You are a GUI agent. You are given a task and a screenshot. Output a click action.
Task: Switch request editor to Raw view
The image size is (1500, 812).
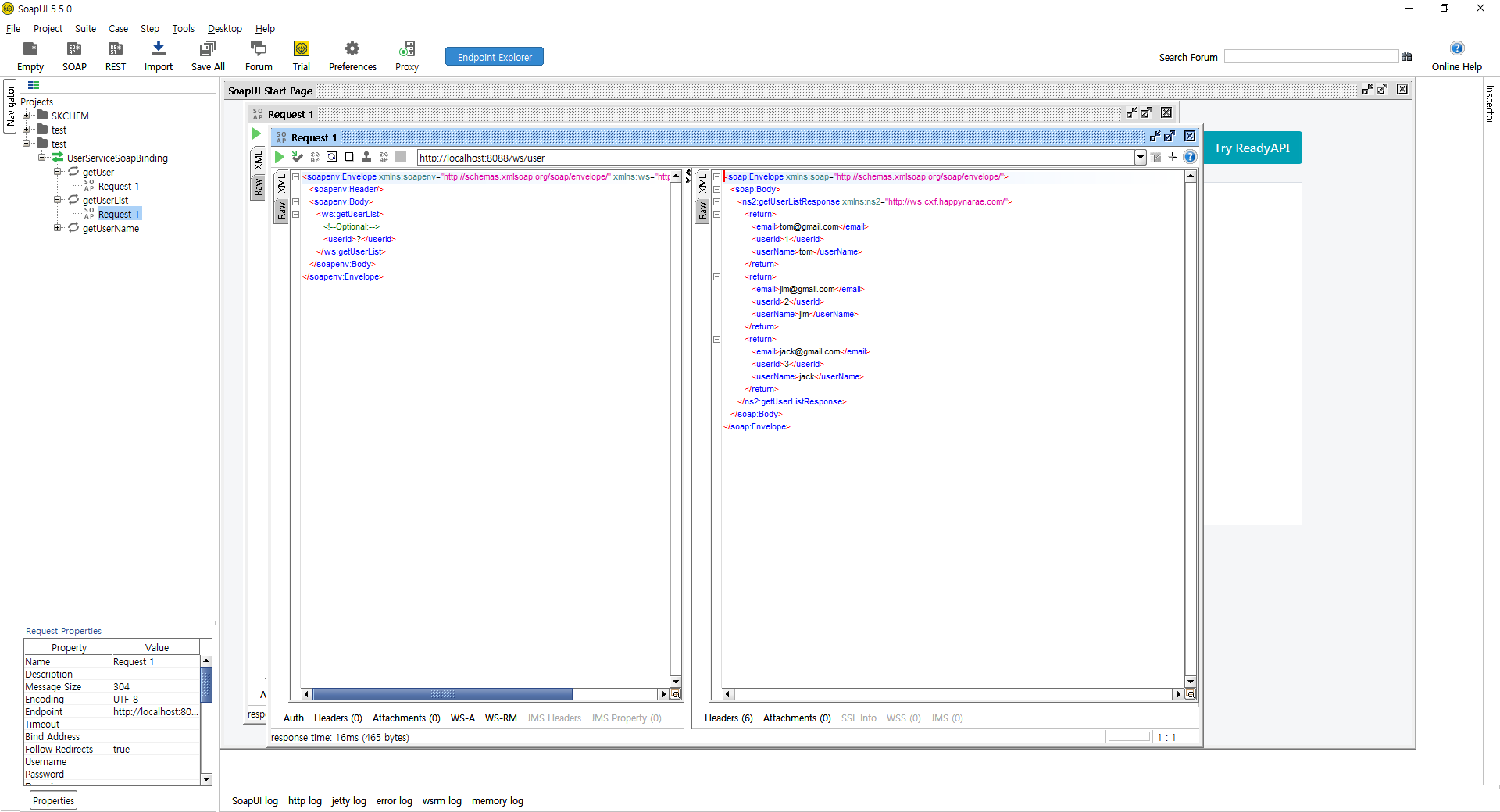[x=282, y=210]
